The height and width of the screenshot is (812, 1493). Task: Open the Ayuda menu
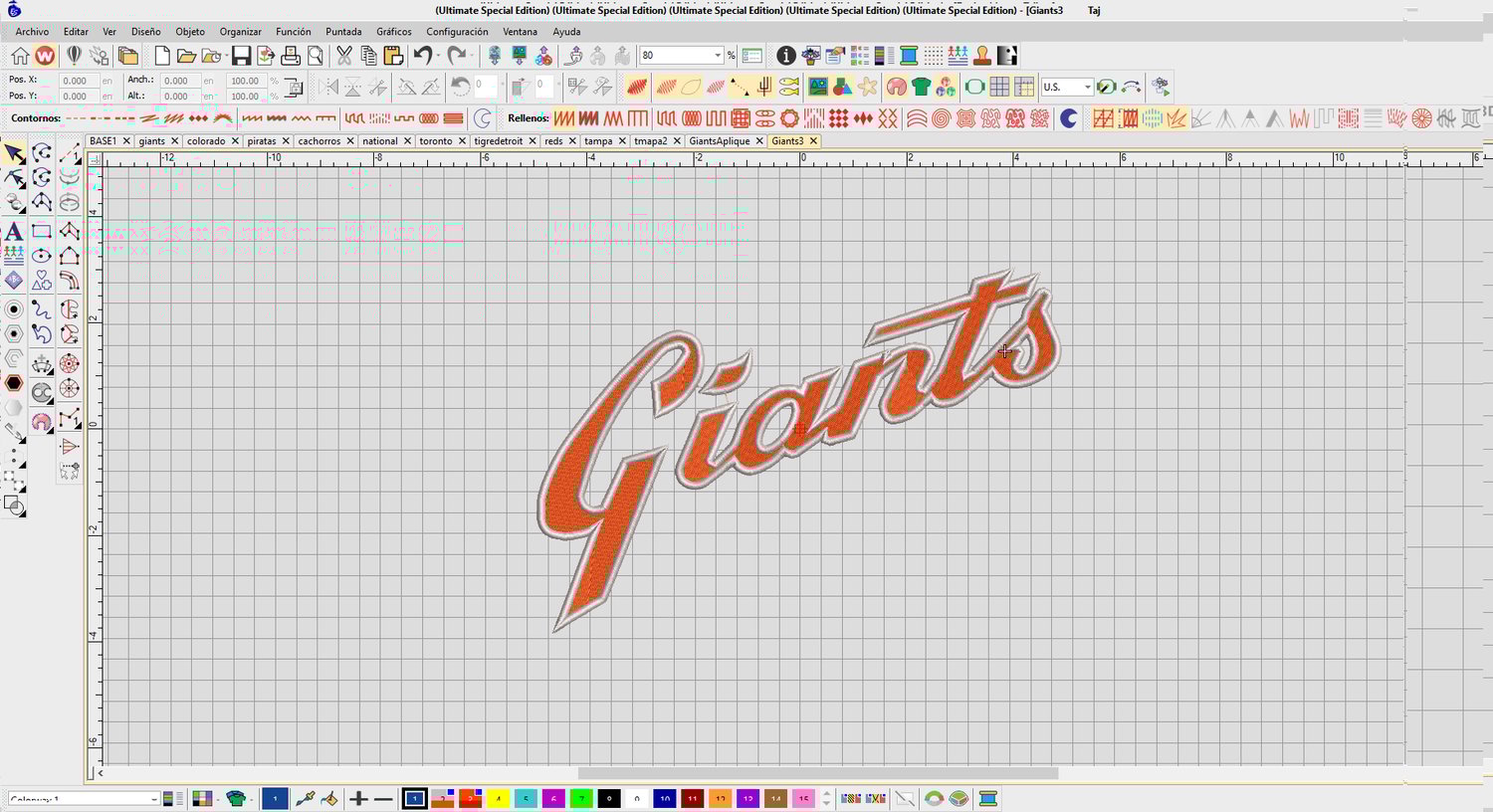tap(566, 32)
